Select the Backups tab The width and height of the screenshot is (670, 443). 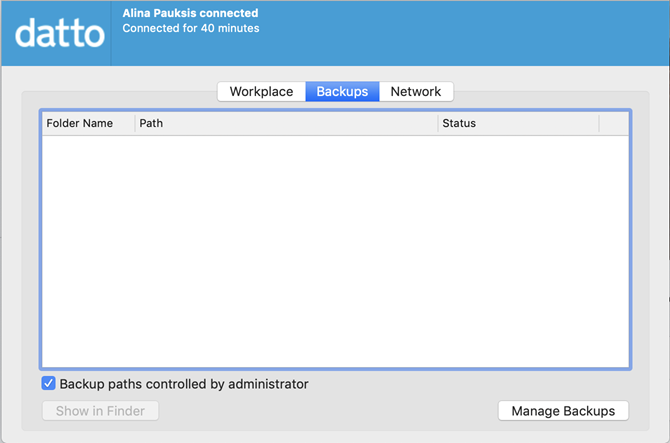tap(342, 91)
